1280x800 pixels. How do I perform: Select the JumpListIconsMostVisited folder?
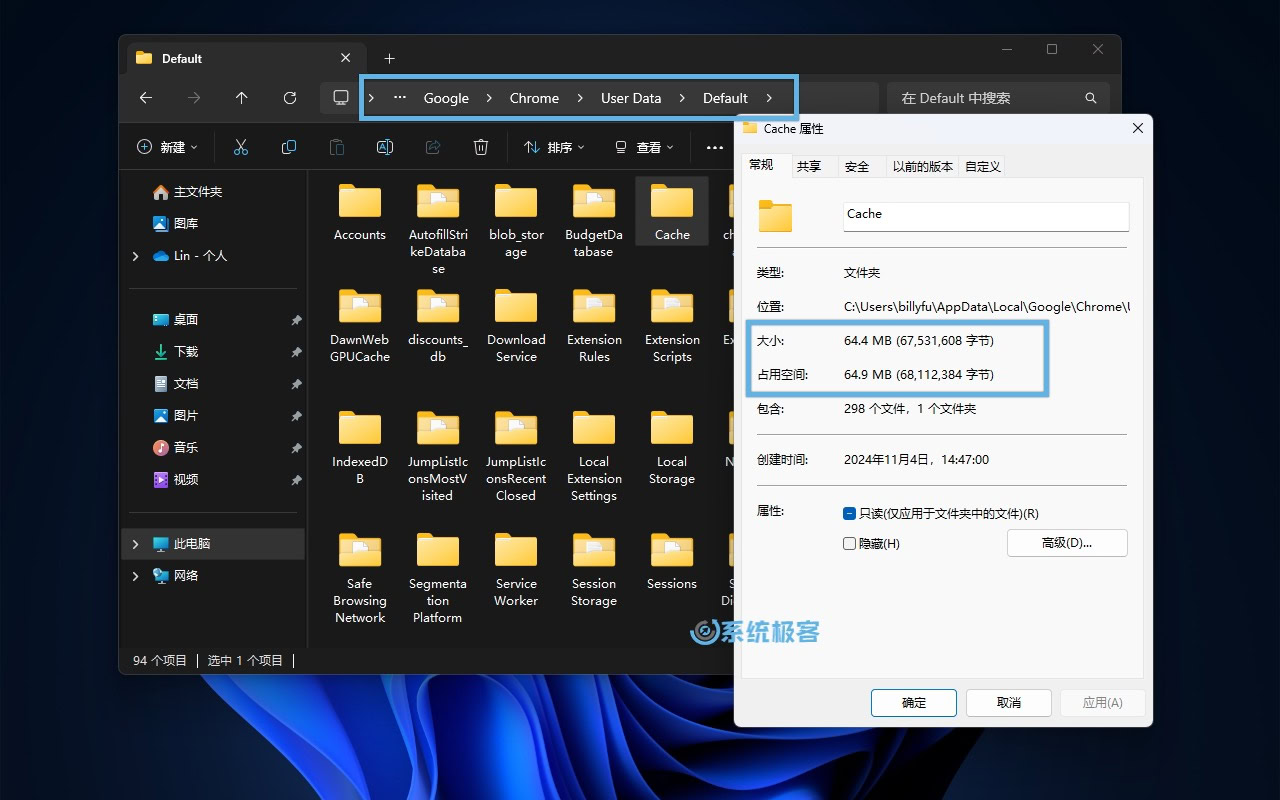[x=438, y=456]
